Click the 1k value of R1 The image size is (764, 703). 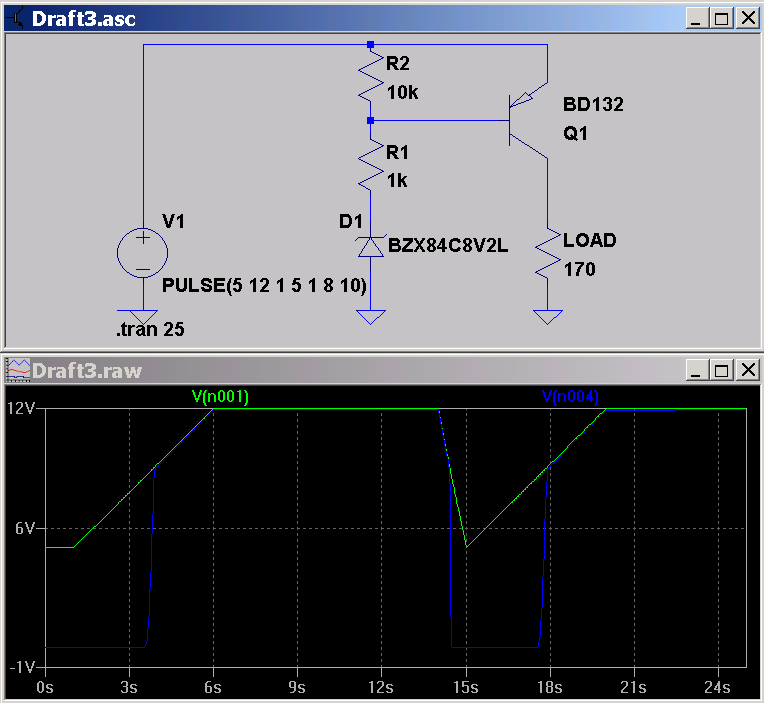tap(397, 181)
